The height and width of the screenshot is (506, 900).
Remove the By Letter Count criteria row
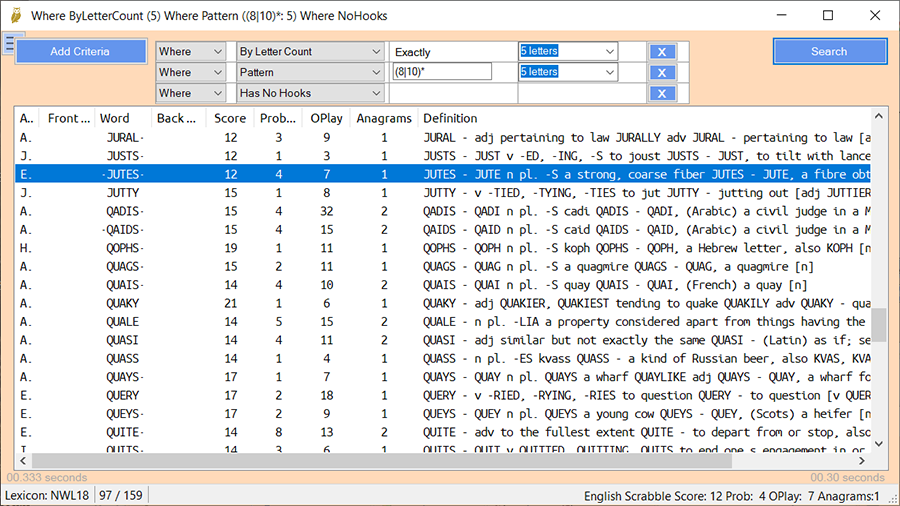660,52
